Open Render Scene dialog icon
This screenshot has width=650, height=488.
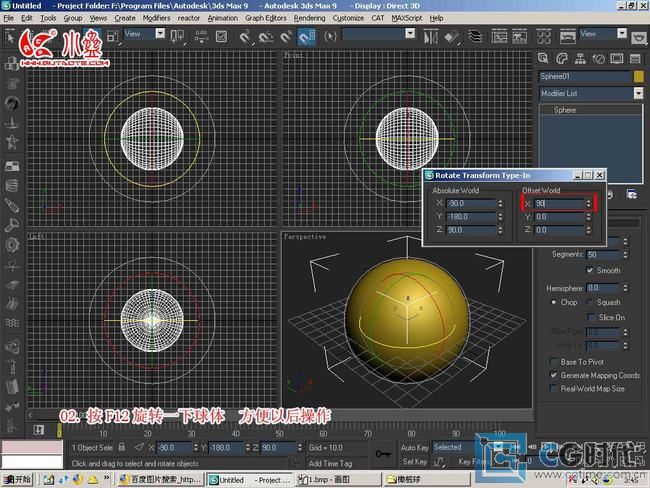568,37
